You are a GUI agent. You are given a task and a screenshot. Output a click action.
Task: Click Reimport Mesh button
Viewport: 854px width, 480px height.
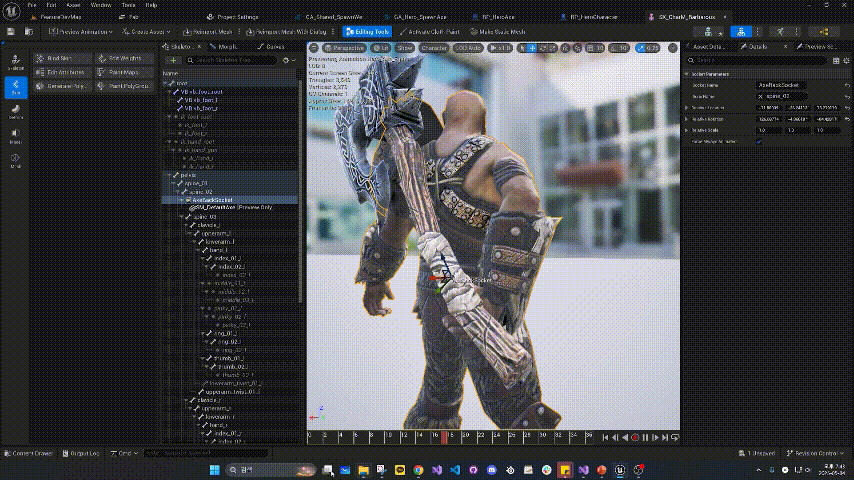click(208, 32)
